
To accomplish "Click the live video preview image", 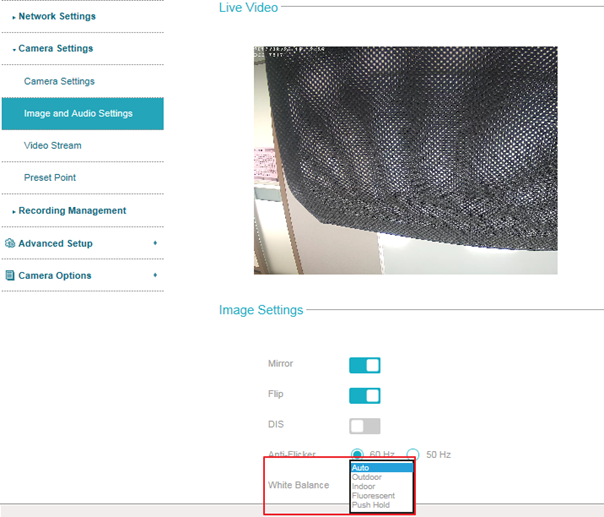I will 405,160.
